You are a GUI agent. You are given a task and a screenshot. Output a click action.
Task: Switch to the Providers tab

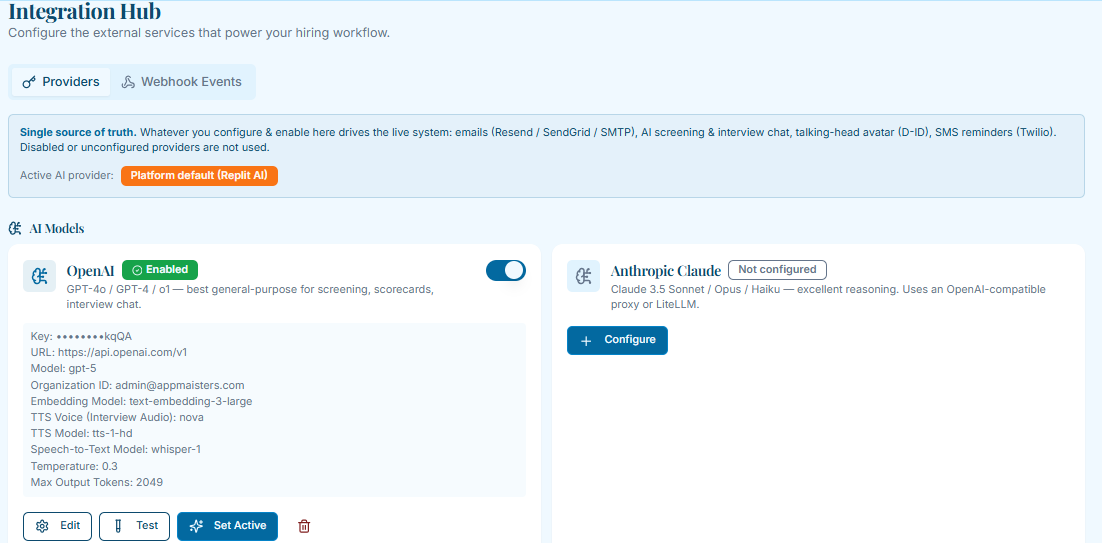click(x=61, y=82)
